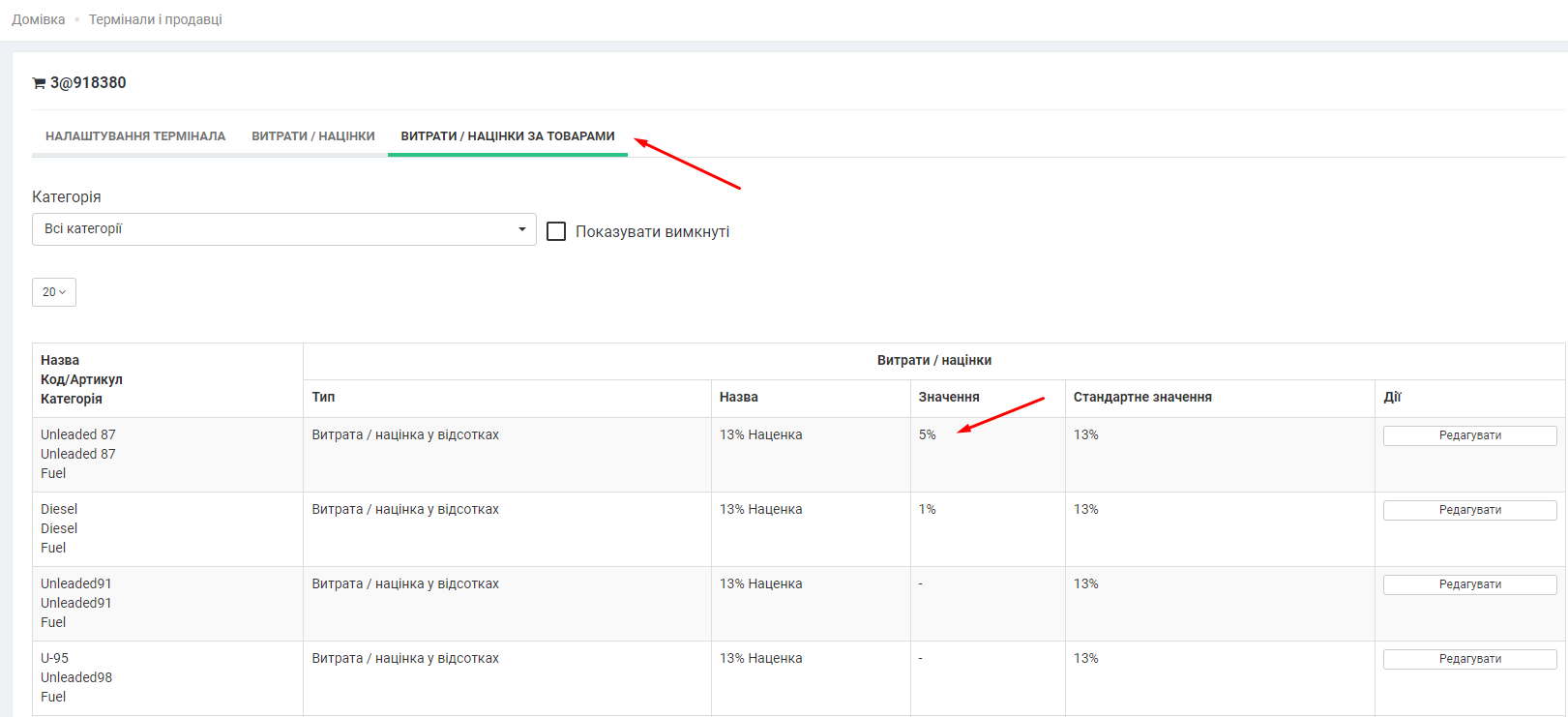Viewport: 1568px width, 717px height.
Task: Select the Unleaded91 product name cell
Action: [76, 584]
